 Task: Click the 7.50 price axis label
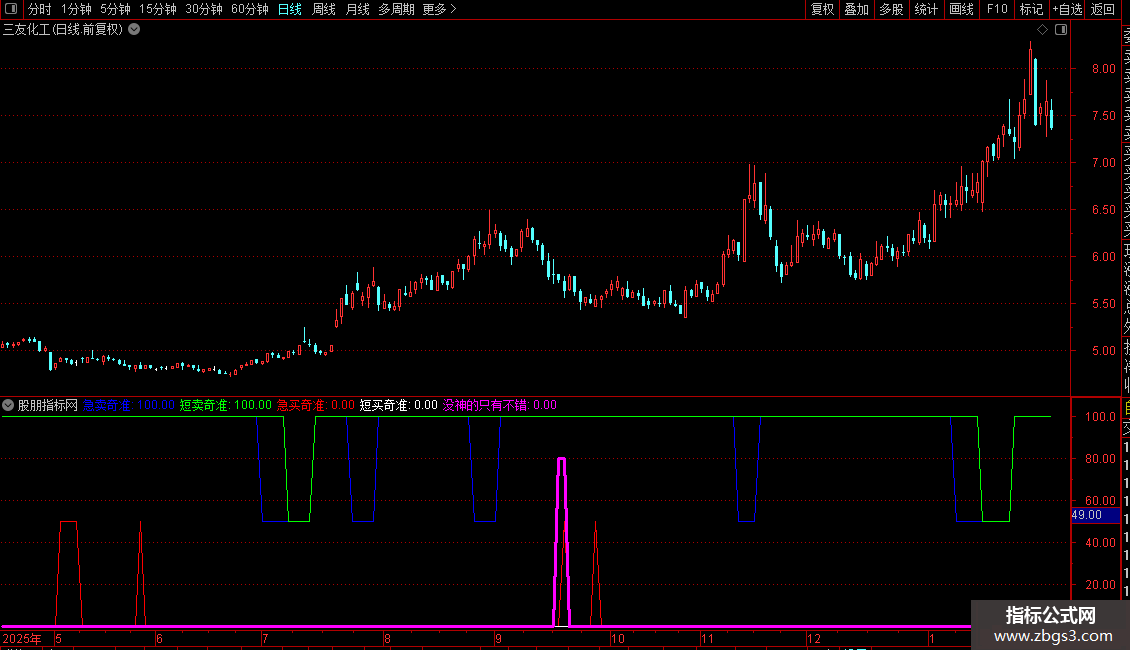pos(1103,115)
